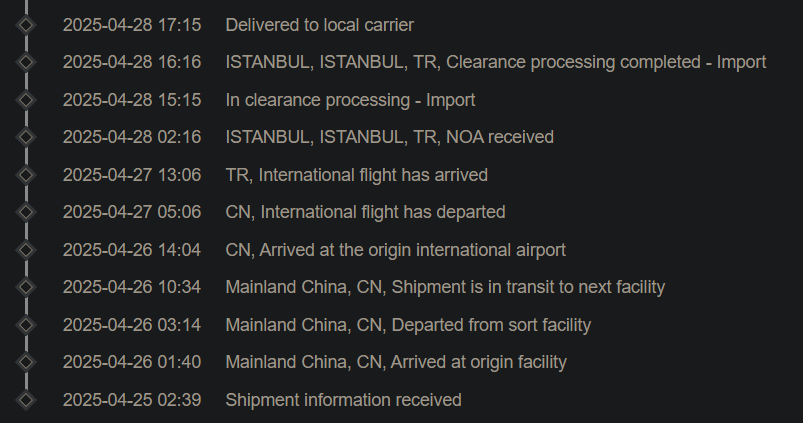
Task: Click the timeline icon for NOA received
Action: click(26, 137)
